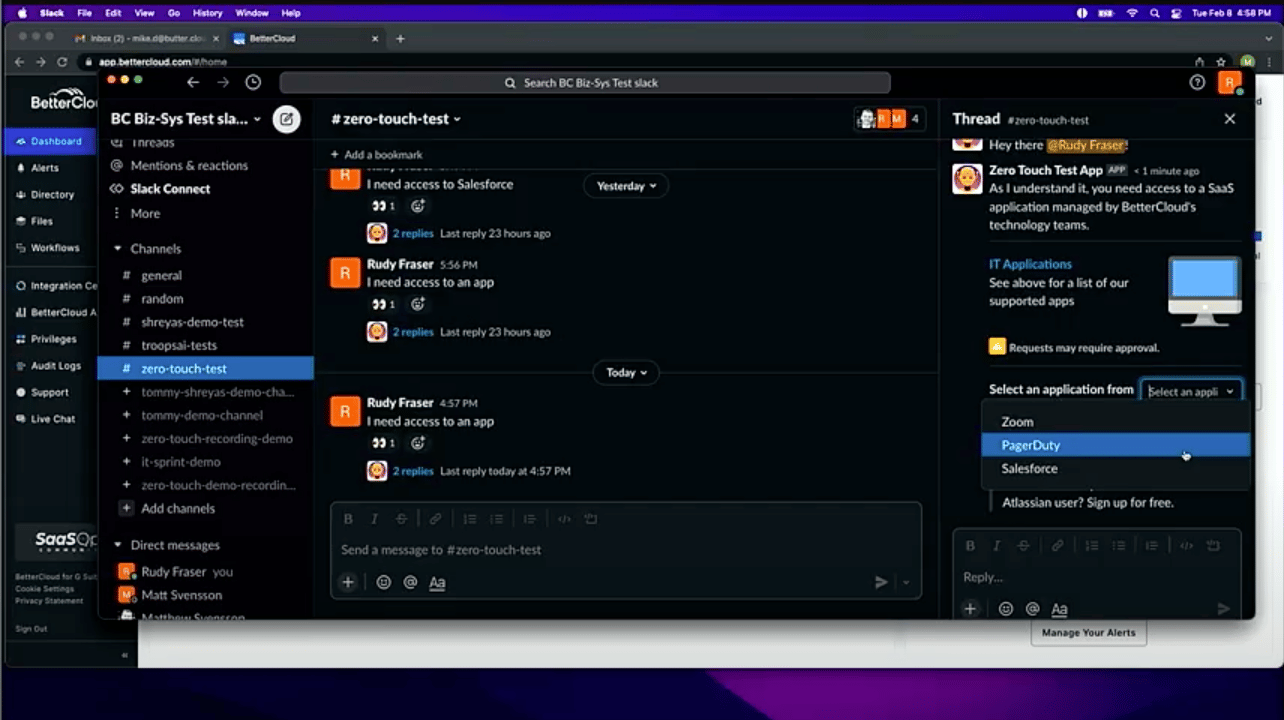The width and height of the screenshot is (1284, 720).
Task: Add reaction icon on Today's Rudy Fraser message
Action: [418, 443]
